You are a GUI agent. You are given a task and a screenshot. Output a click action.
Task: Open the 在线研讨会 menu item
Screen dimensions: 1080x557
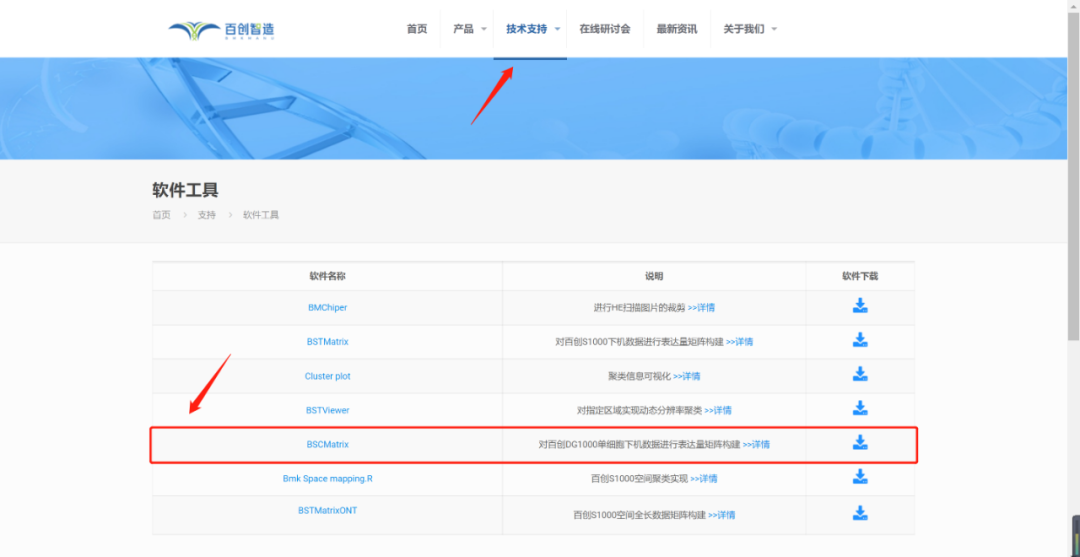[x=605, y=29]
